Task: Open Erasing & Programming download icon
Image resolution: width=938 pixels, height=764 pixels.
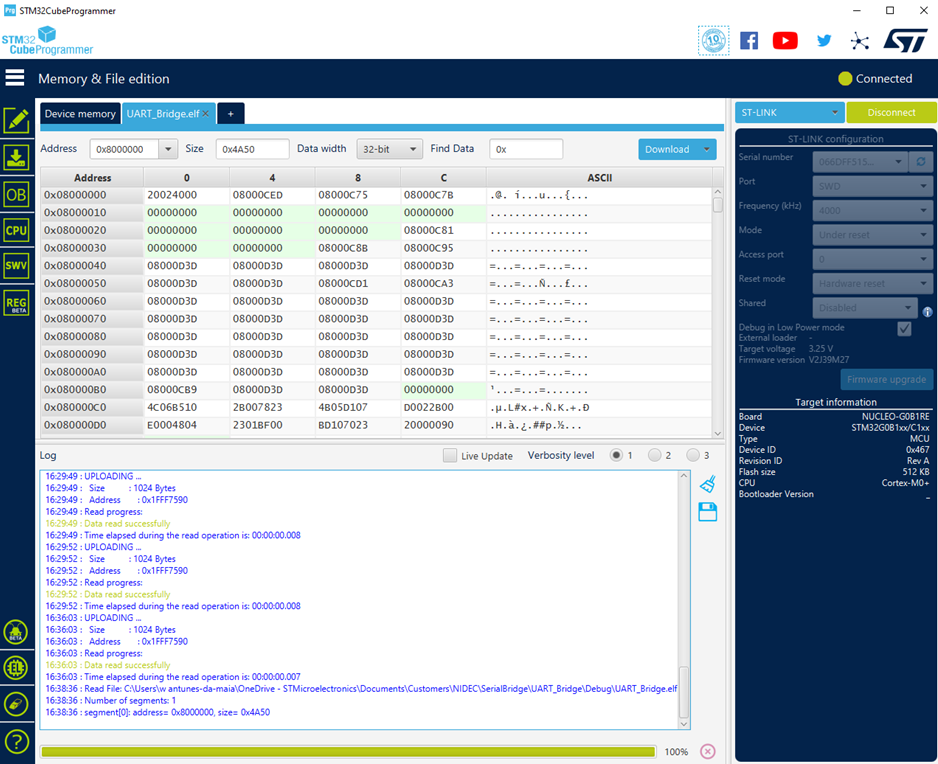Action: pos(16,158)
